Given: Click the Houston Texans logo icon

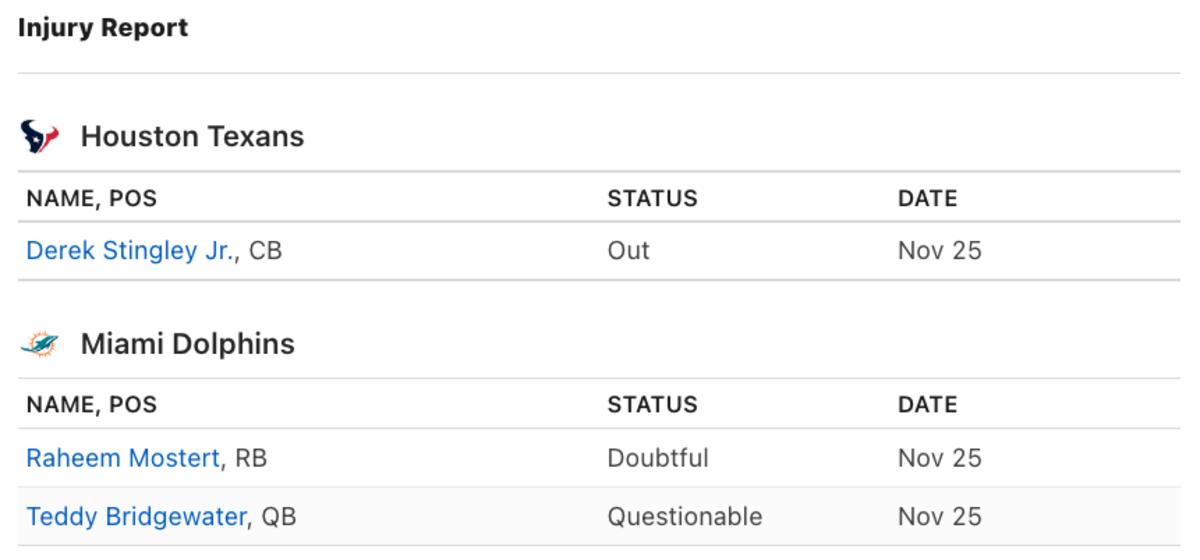Looking at the screenshot, I should (40, 136).
